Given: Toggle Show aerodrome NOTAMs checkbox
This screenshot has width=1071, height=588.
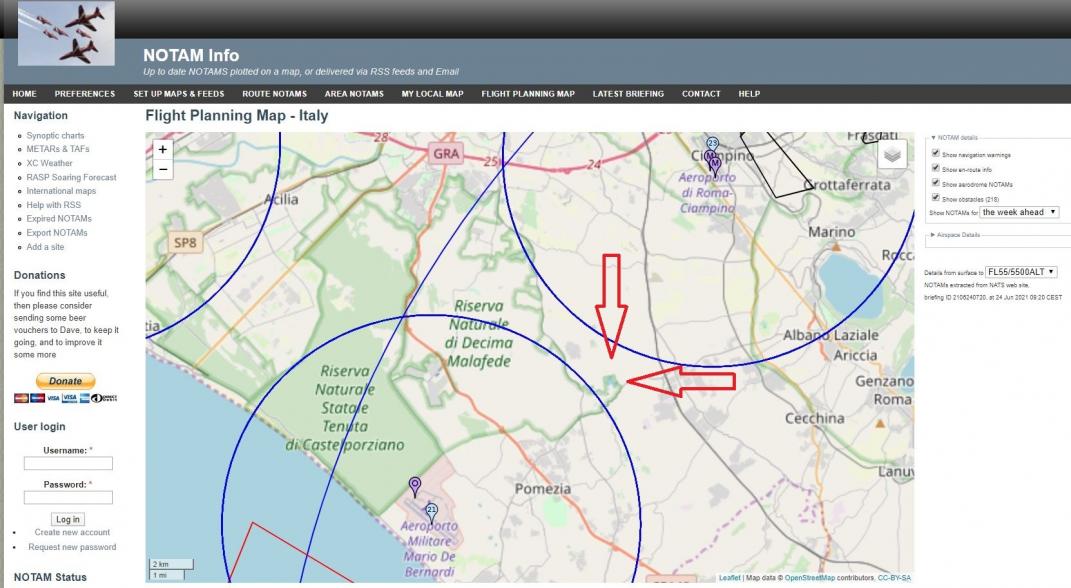Looking at the screenshot, I should point(936,183).
